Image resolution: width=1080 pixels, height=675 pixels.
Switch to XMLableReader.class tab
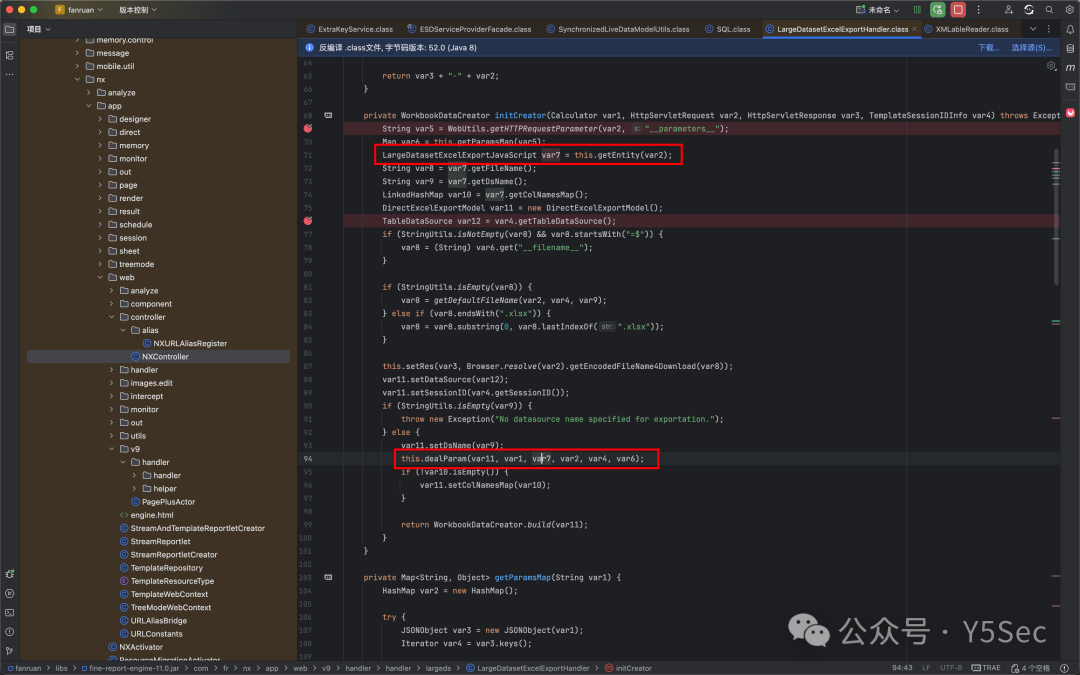point(966,29)
